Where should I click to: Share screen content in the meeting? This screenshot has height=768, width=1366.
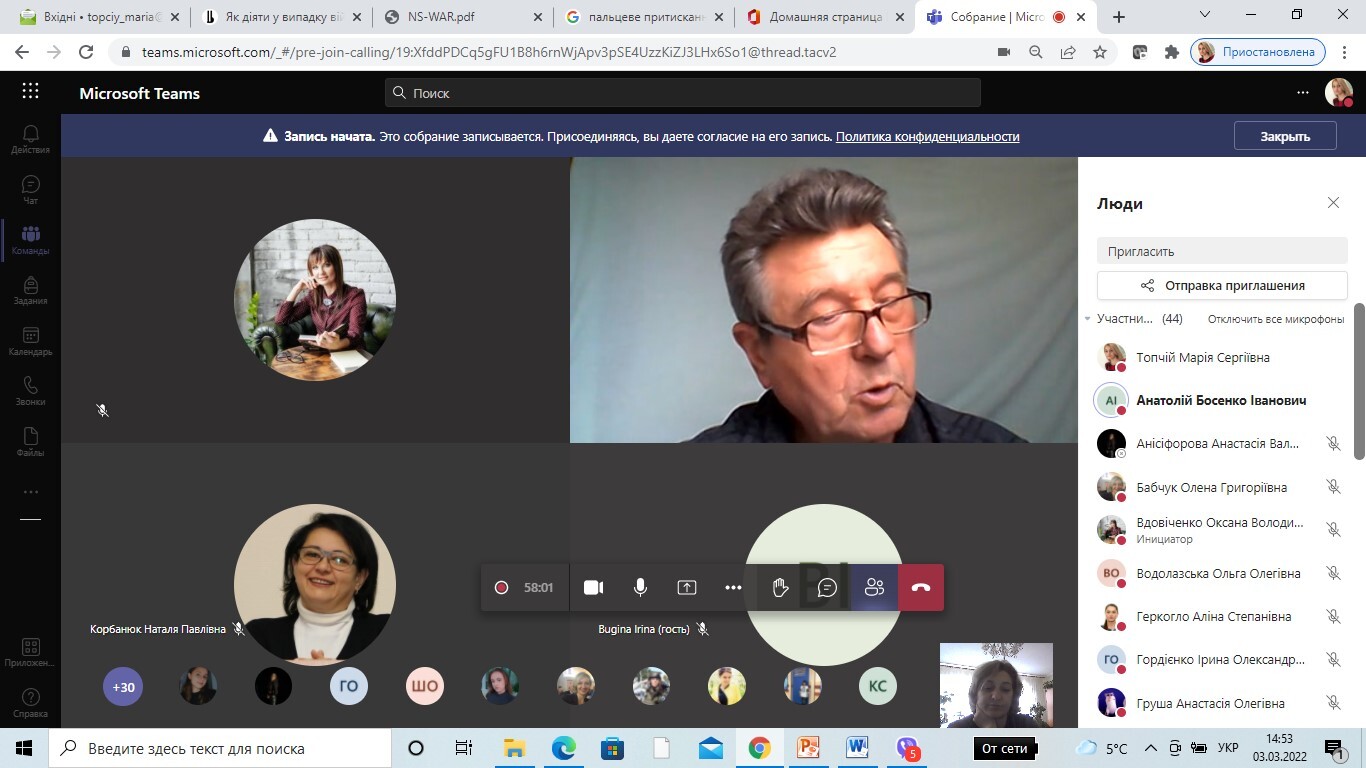pos(686,588)
